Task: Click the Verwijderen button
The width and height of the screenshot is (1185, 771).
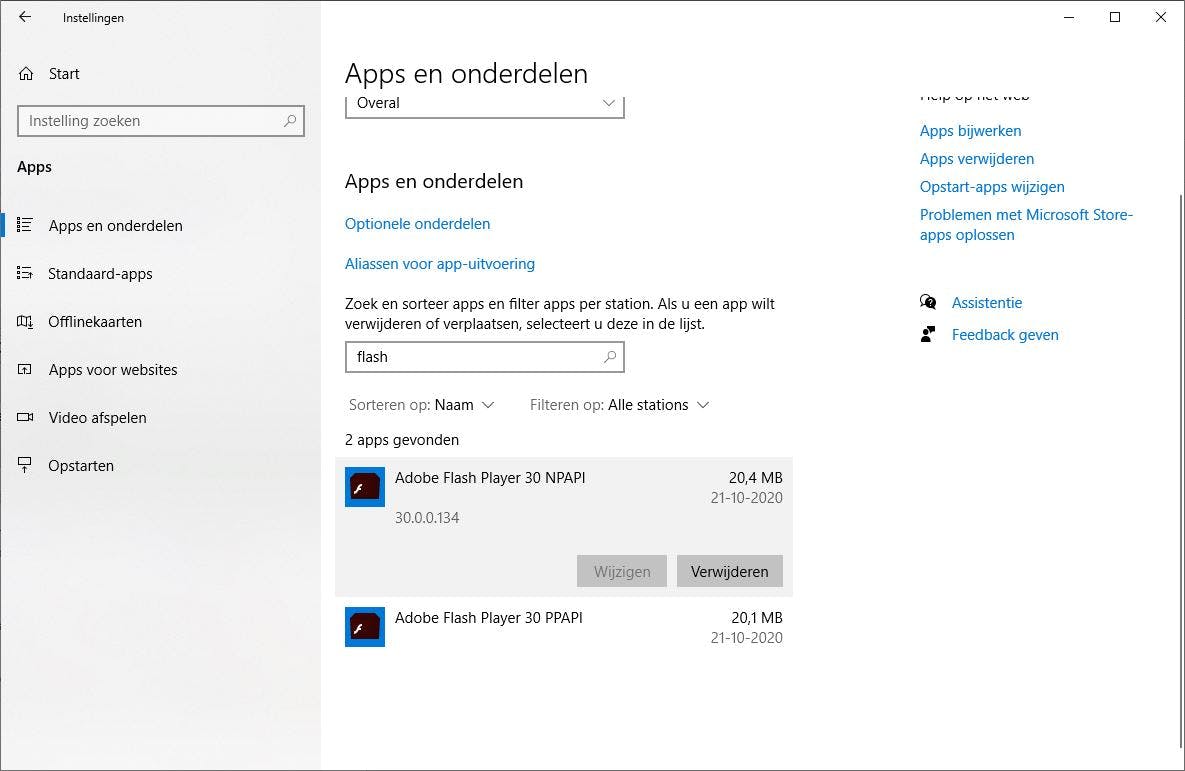Action: click(729, 571)
